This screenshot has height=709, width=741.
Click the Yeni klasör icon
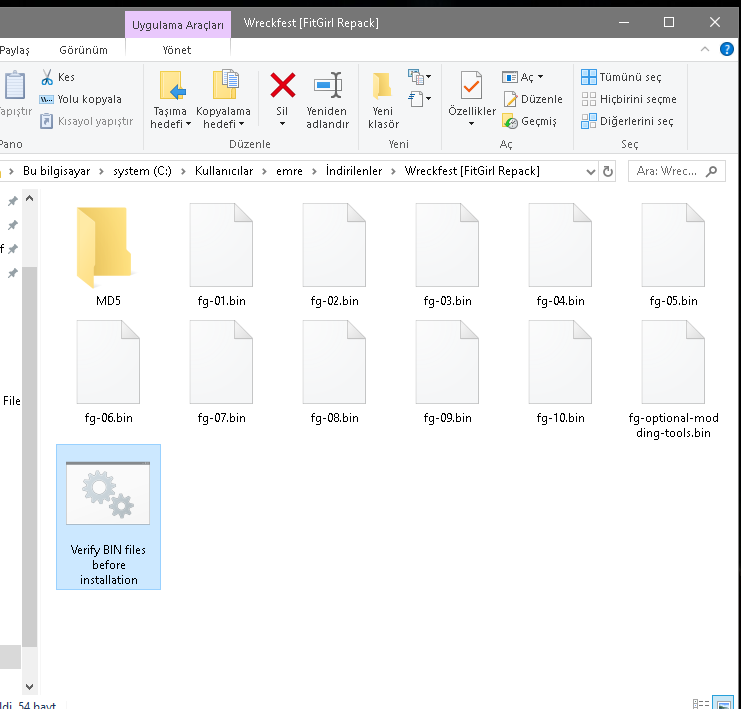point(382,86)
